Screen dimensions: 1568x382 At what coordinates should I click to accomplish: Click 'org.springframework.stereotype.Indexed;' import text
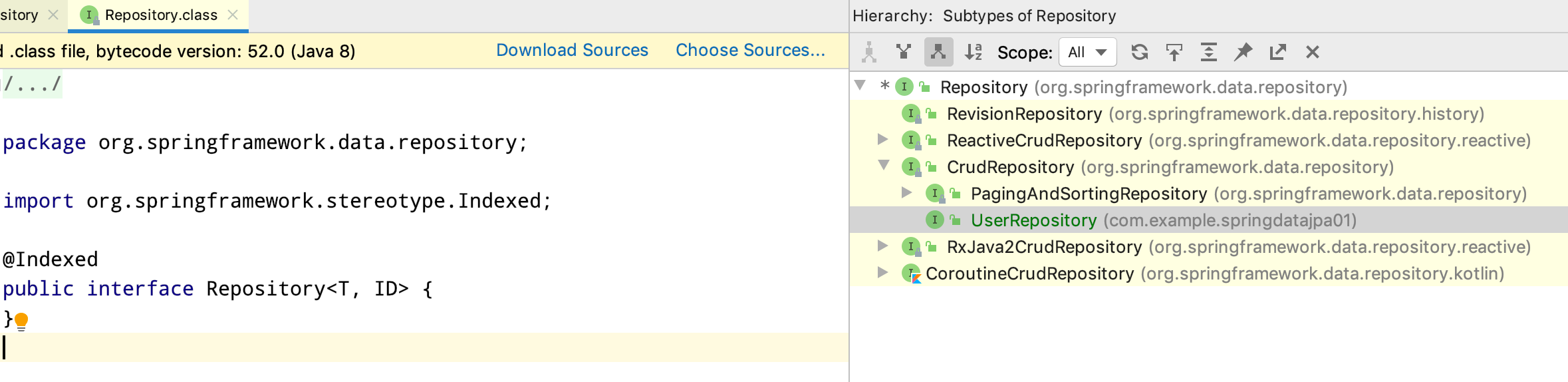[x=319, y=201]
